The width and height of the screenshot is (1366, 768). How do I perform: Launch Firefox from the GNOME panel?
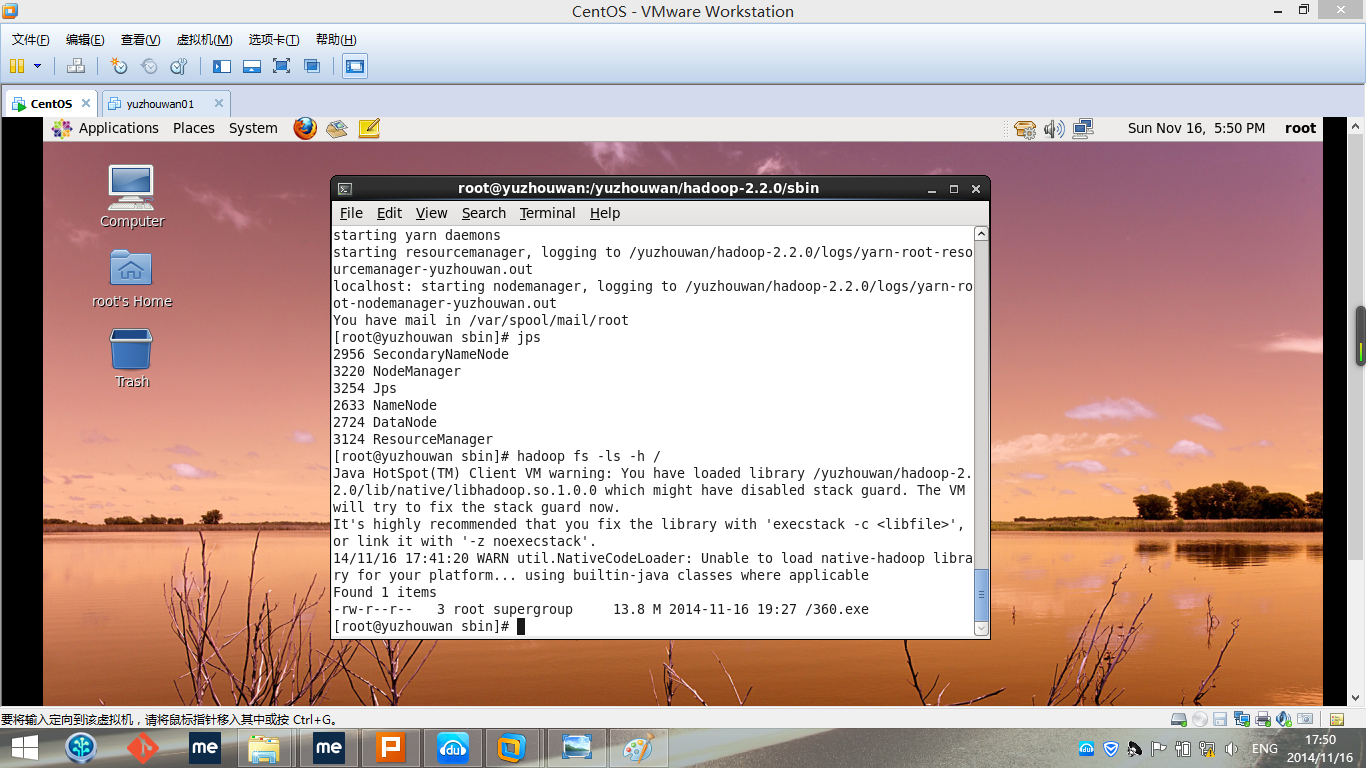click(305, 128)
